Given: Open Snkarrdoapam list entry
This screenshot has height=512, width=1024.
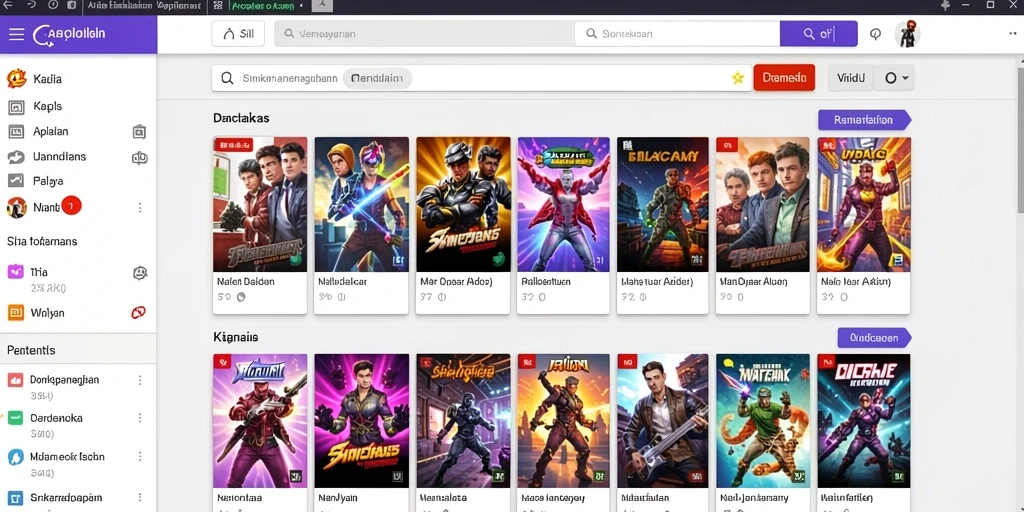Looking at the screenshot, I should coord(65,499).
